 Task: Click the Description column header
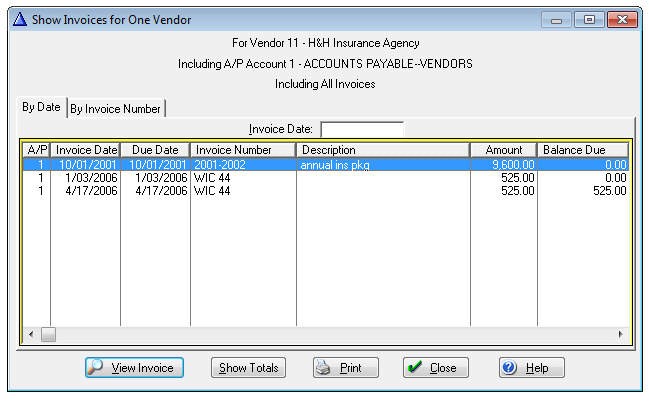coord(383,150)
